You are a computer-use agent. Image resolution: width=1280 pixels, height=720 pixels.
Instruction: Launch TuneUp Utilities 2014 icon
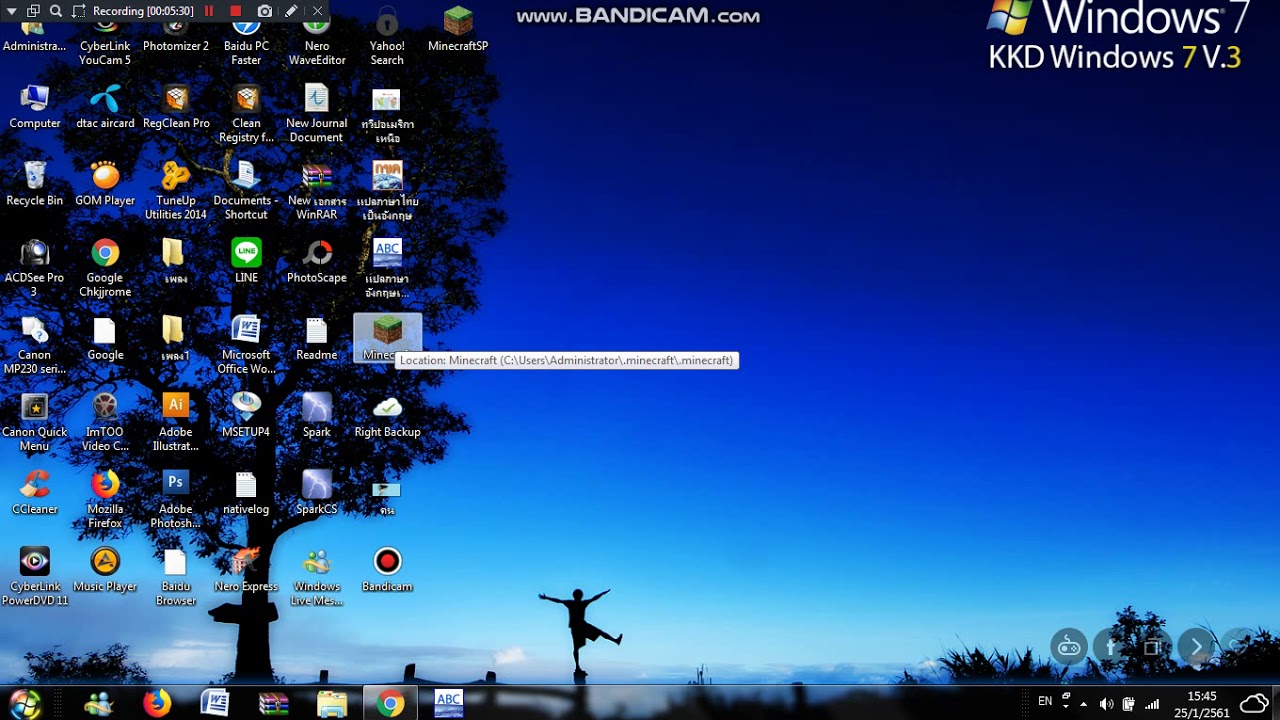176,192
